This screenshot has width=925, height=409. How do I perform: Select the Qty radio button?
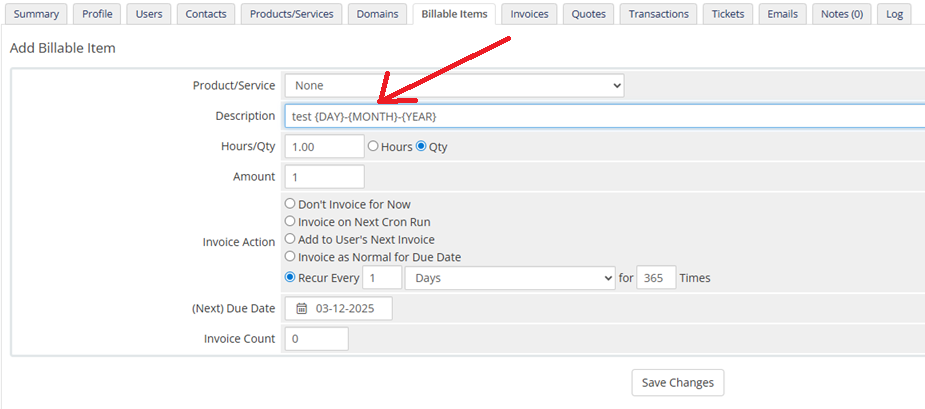click(x=421, y=146)
